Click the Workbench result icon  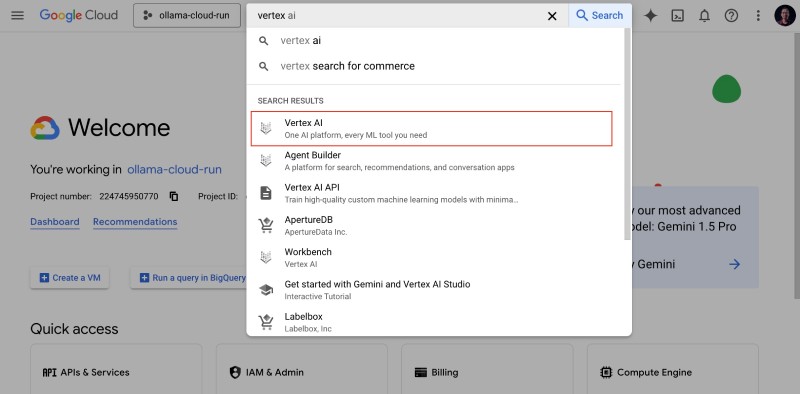tap(266, 258)
